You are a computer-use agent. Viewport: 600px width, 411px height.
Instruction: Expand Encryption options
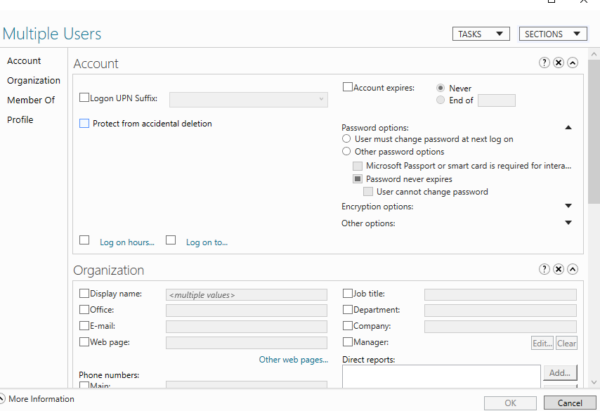click(x=568, y=206)
